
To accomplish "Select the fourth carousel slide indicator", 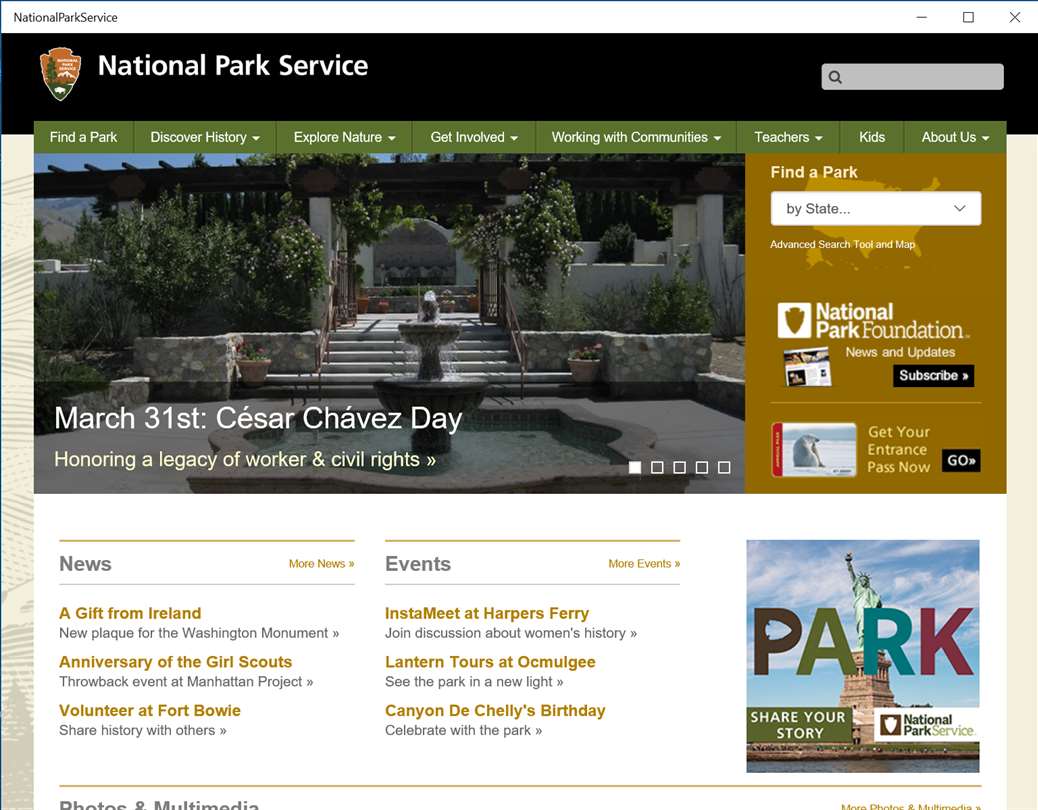I will [x=702, y=467].
